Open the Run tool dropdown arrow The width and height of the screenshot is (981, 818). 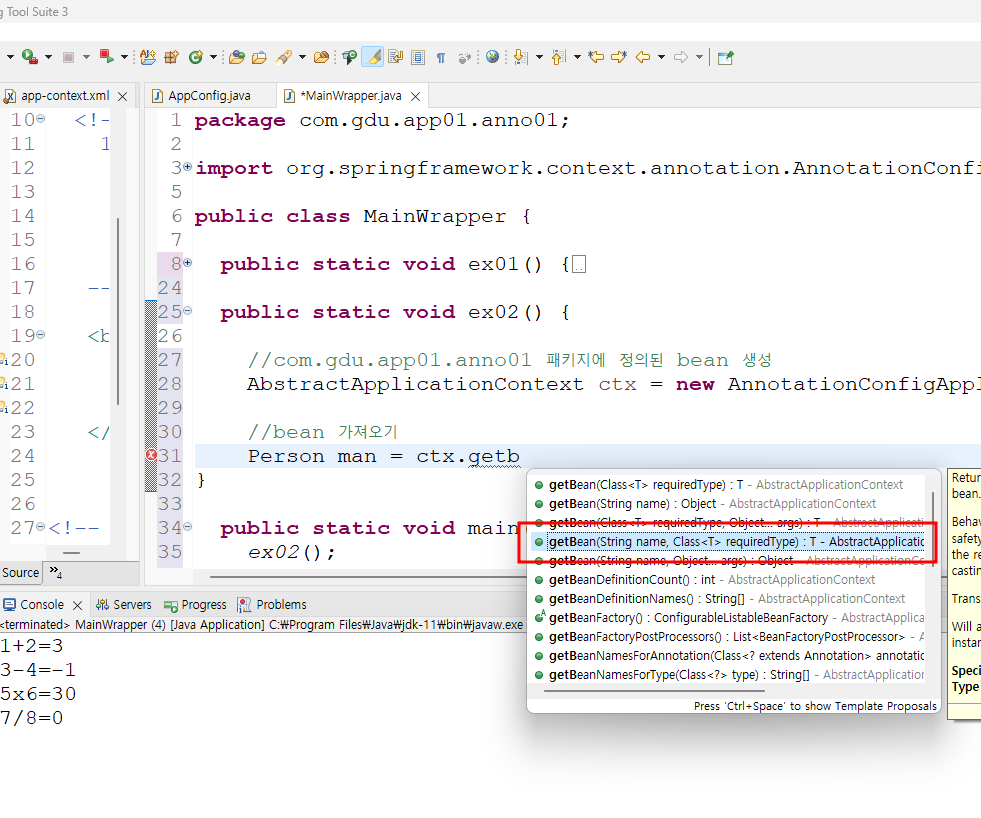click(48, 58)
